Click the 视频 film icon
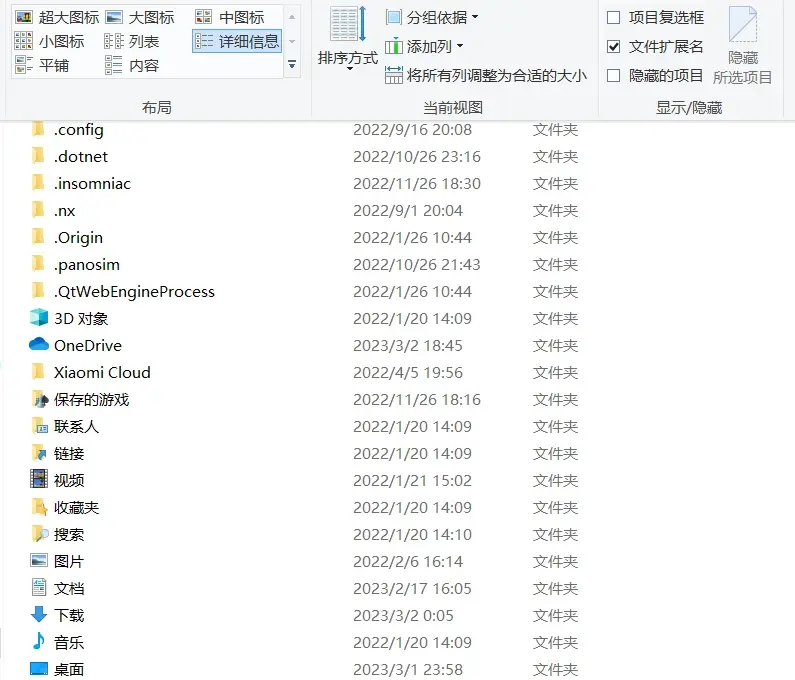Image resolution: width=795 pixels, height=680 pixels. click(x=39, y=480)
